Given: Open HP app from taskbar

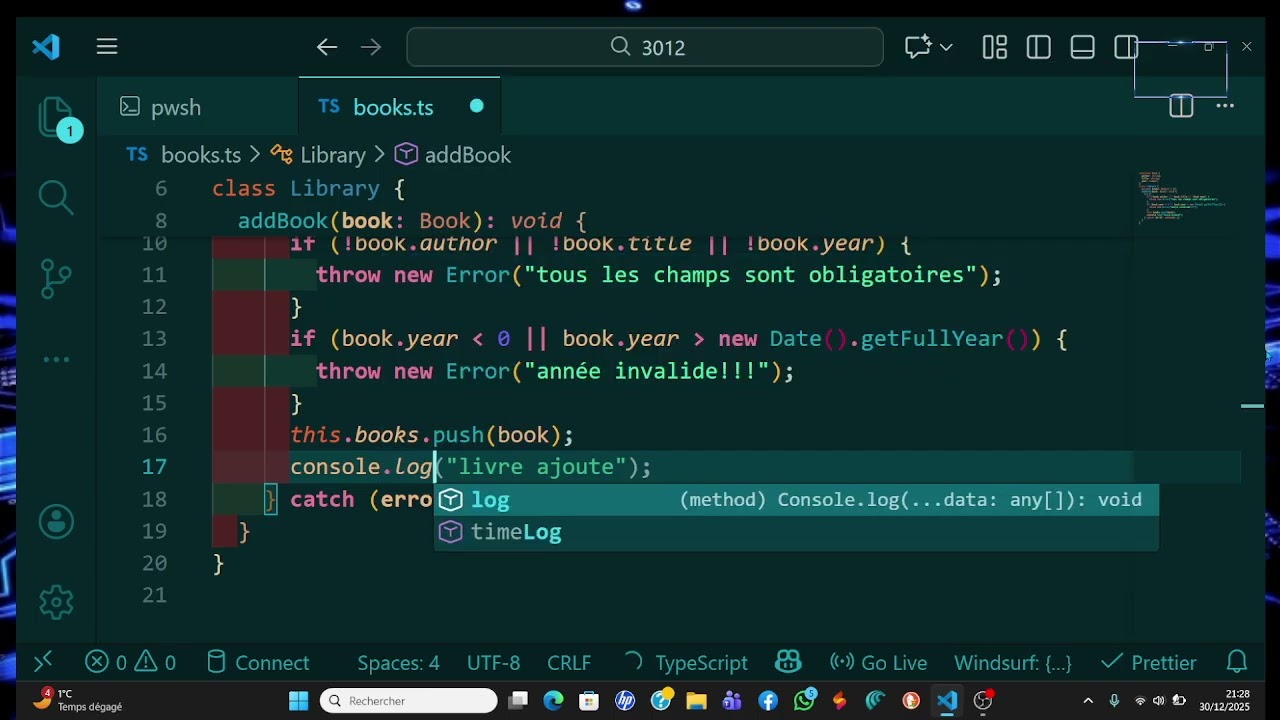Looking at the screenshot, I should click(x=625, y=701).
